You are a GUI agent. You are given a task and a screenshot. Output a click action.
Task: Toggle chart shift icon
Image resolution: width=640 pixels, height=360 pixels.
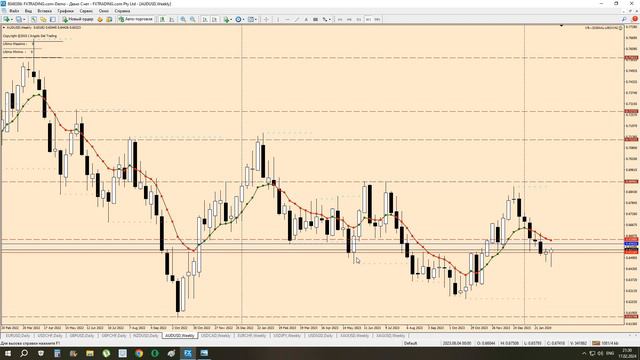[214, 19]
